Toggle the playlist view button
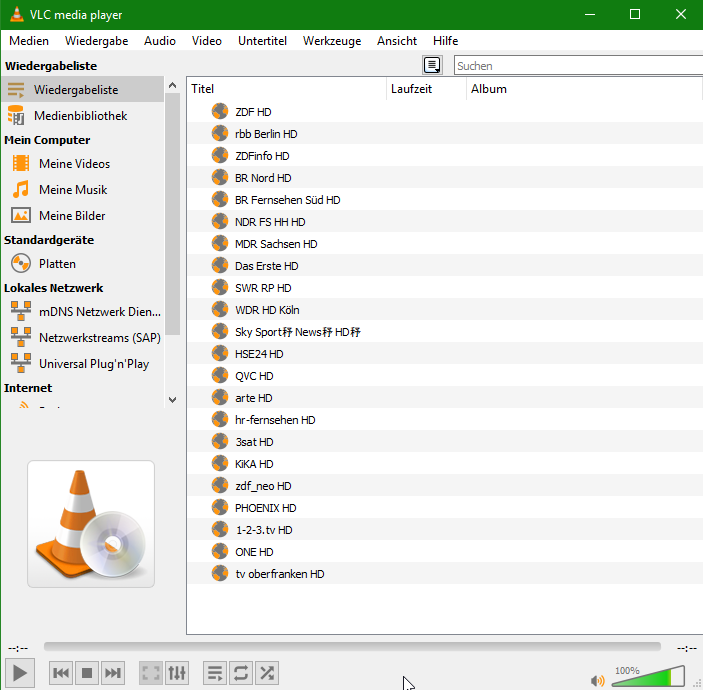The height and width of the screenshot is (690, 703). (215, 673)
